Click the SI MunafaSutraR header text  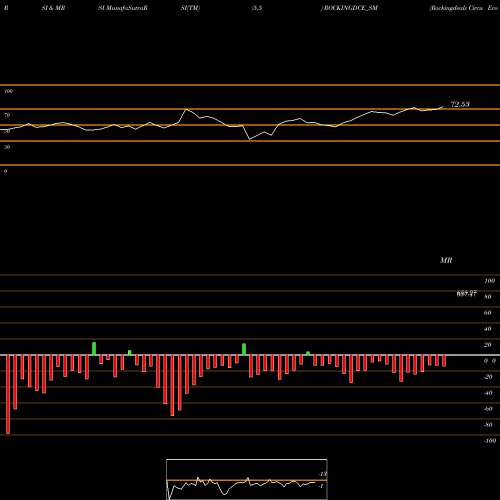tap(123, 8)
